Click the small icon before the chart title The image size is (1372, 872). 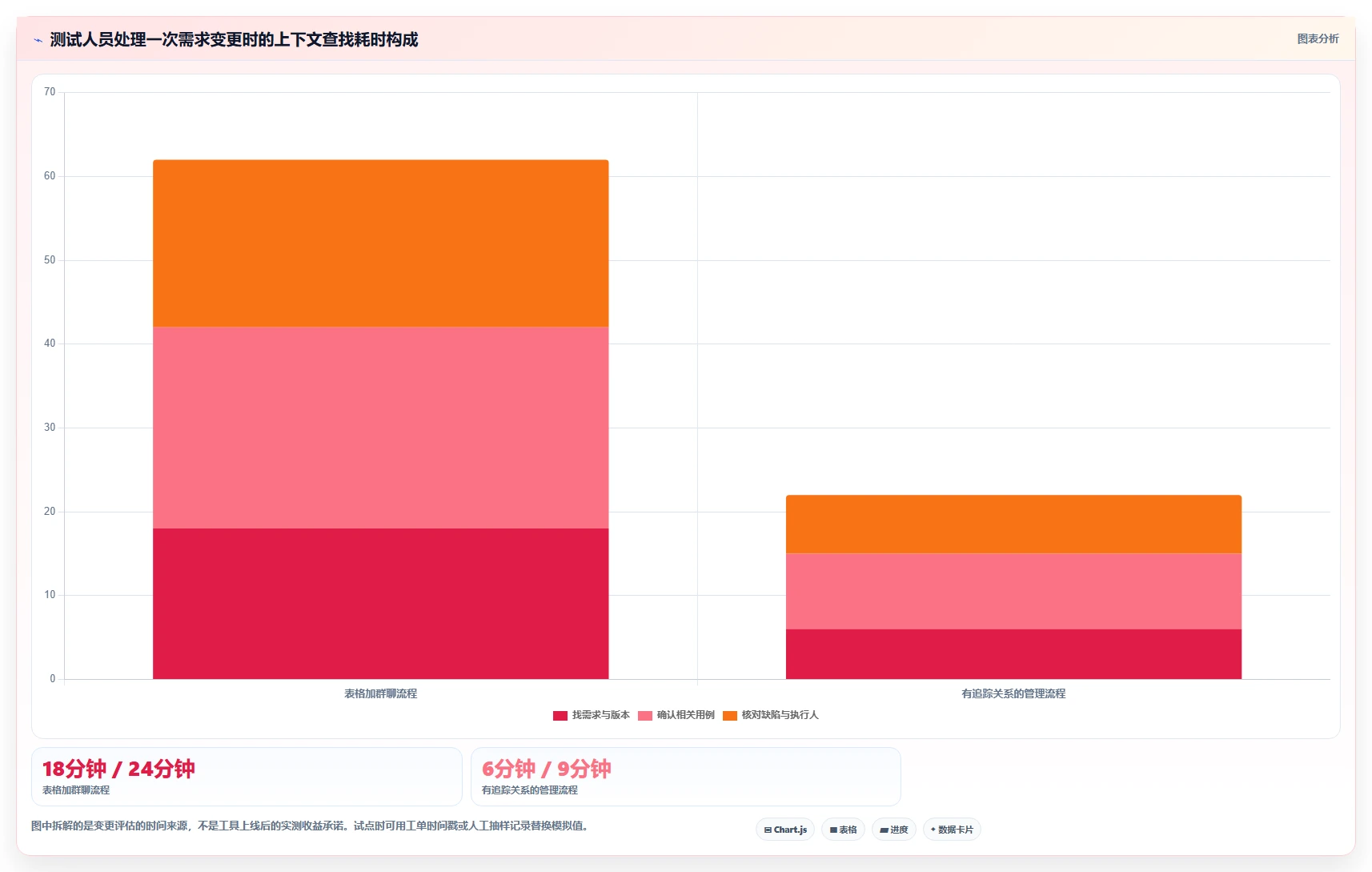[38, 40]
